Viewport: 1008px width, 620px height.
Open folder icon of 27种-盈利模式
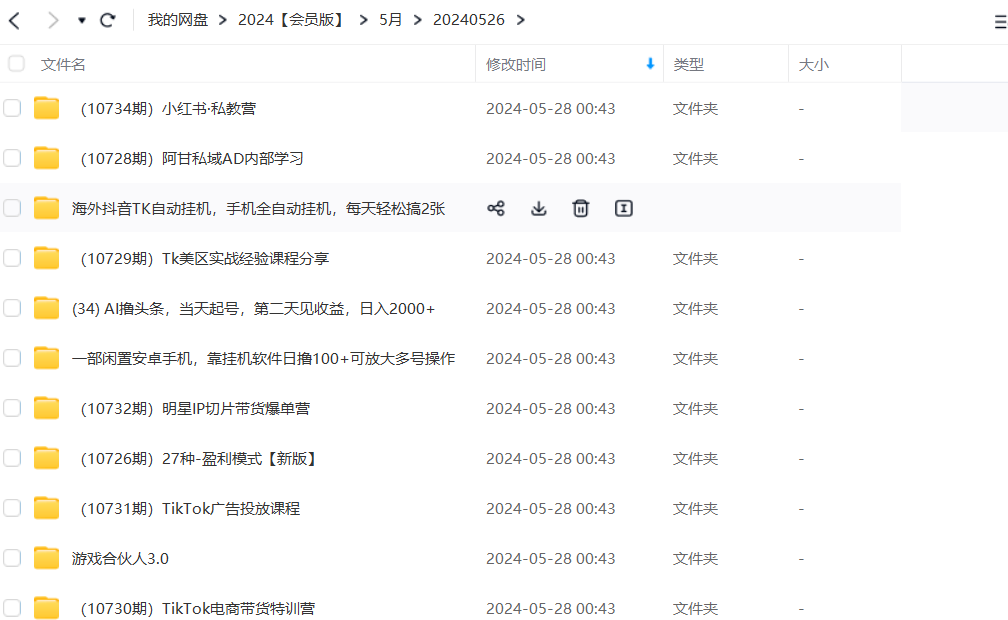[46, 458]
